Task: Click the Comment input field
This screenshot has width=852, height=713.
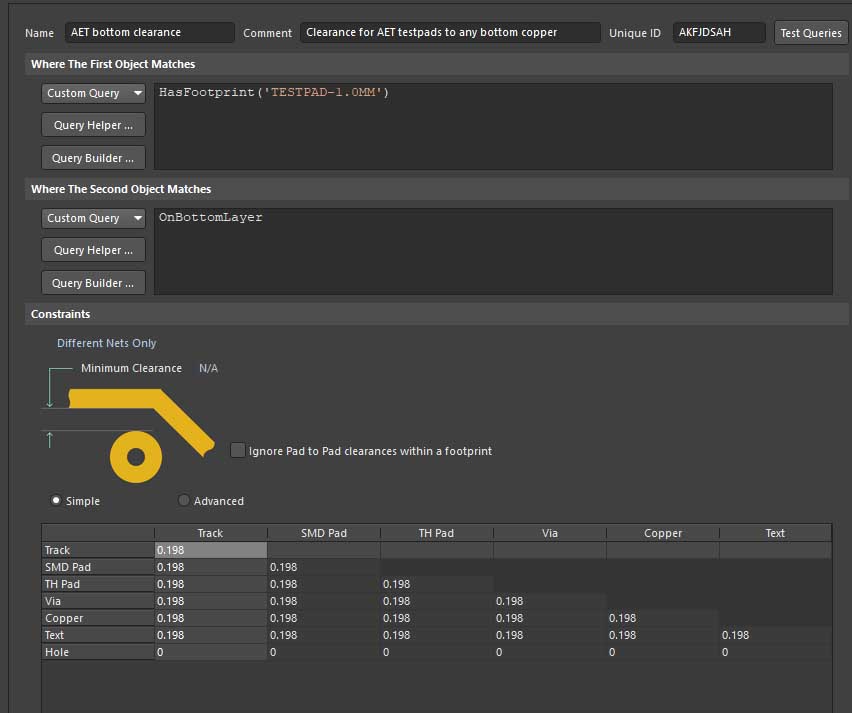Action: [450, 33]
